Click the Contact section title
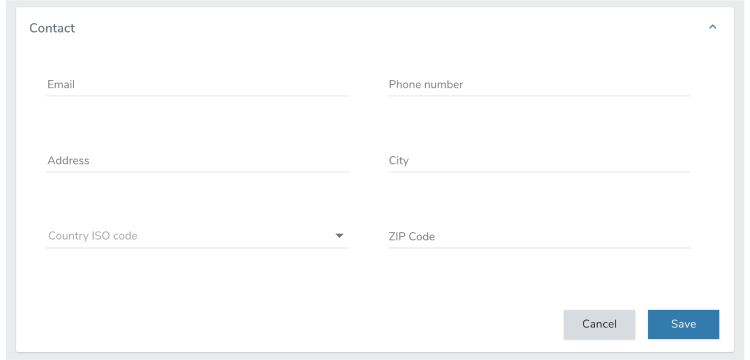The height and width of the screenshot is (360, 750). click(52, 28)
